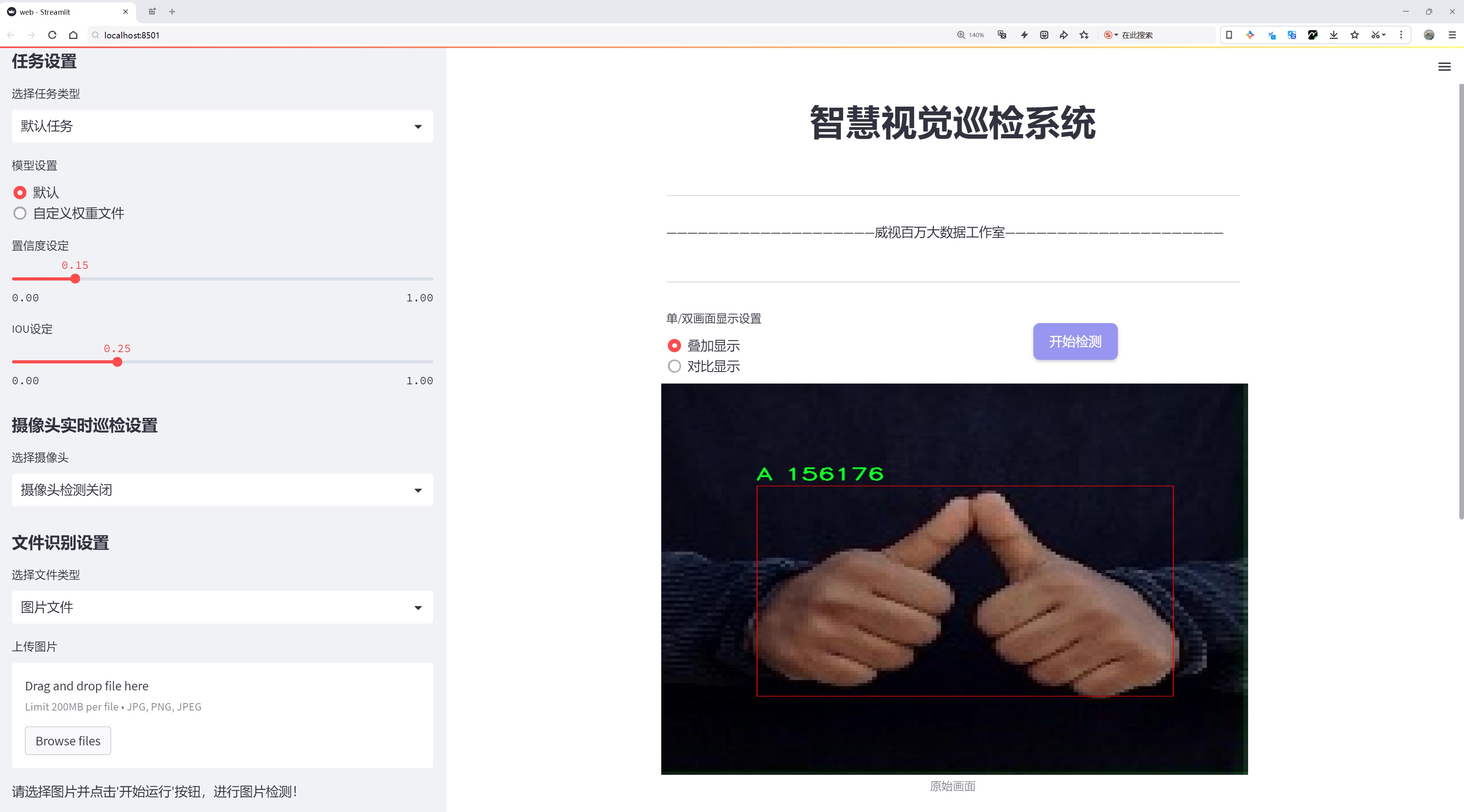Expand the 摄像头检测关闭 camera dropdown
Image resolution: width=1464 pixels, height=812 pixels.
coord(222,490)
